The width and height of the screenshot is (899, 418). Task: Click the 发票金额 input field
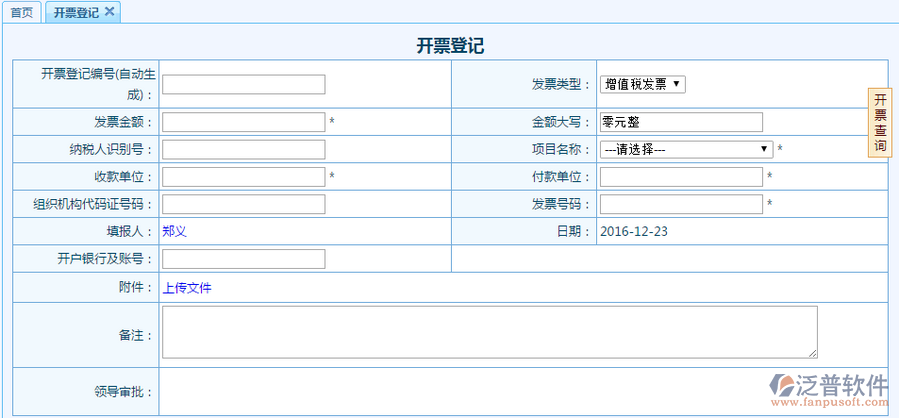[x=244, y=122]
